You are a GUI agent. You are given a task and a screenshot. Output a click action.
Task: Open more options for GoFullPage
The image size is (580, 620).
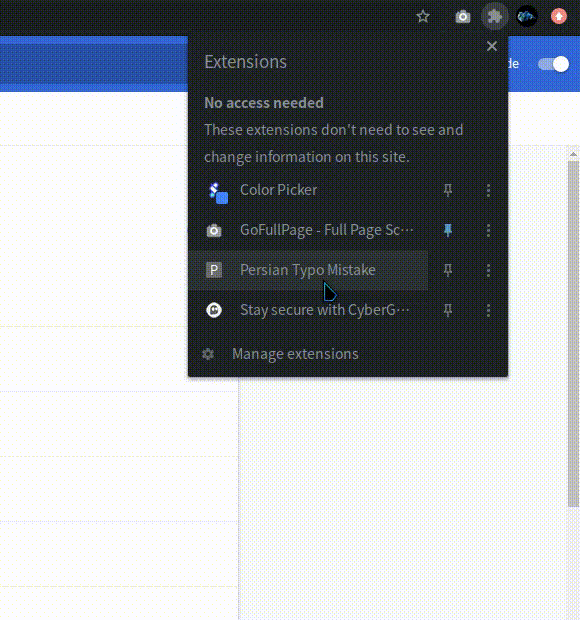[488, 230]
